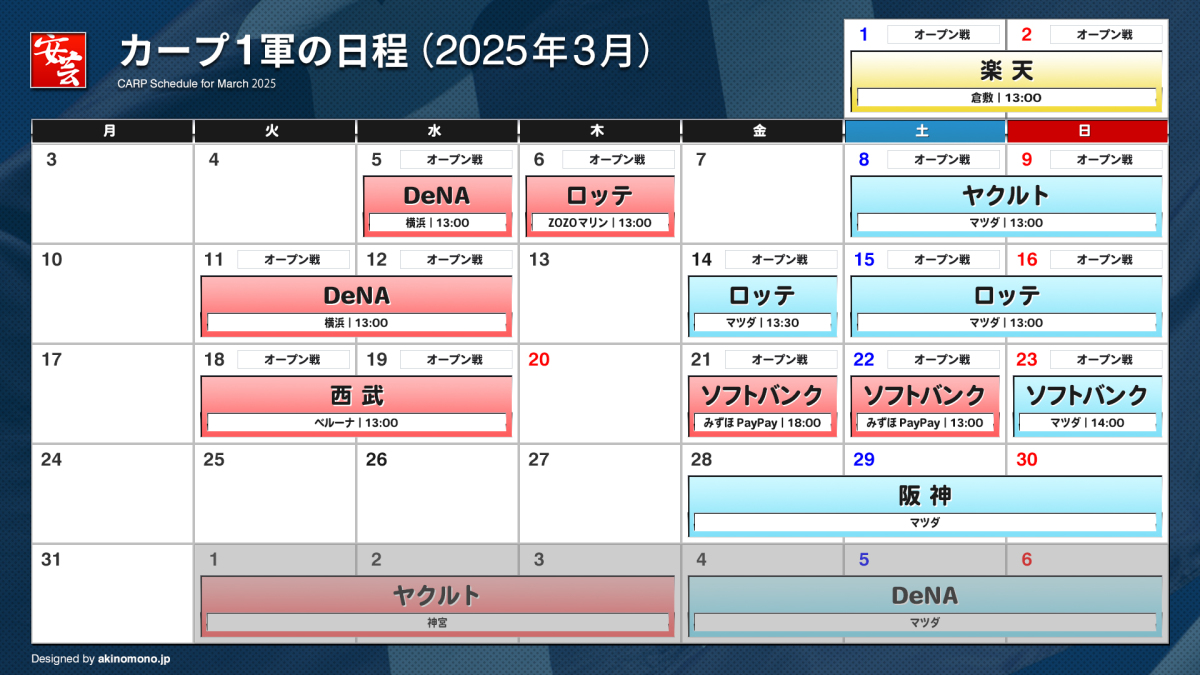Open the akinomono.jp designer credit
Viewport: 1200px width, 675px height.
point(136,659)
